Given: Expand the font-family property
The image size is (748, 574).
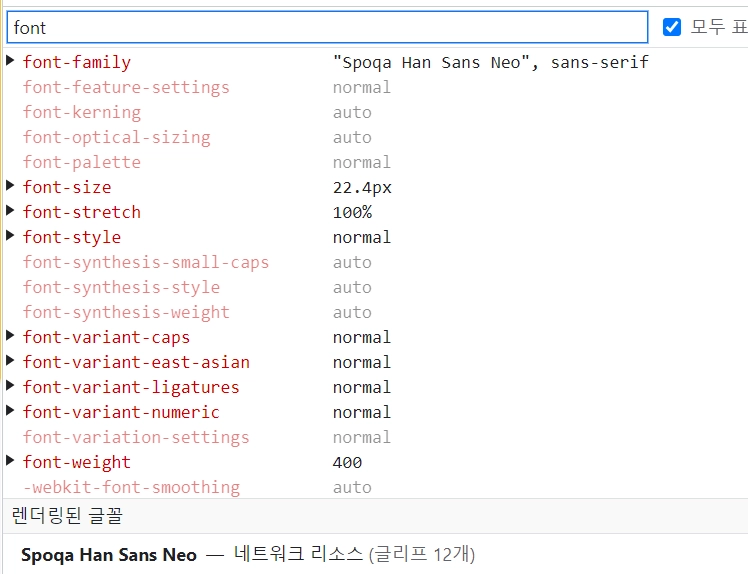Looking at the screenshot, I should tap(10, 62).
